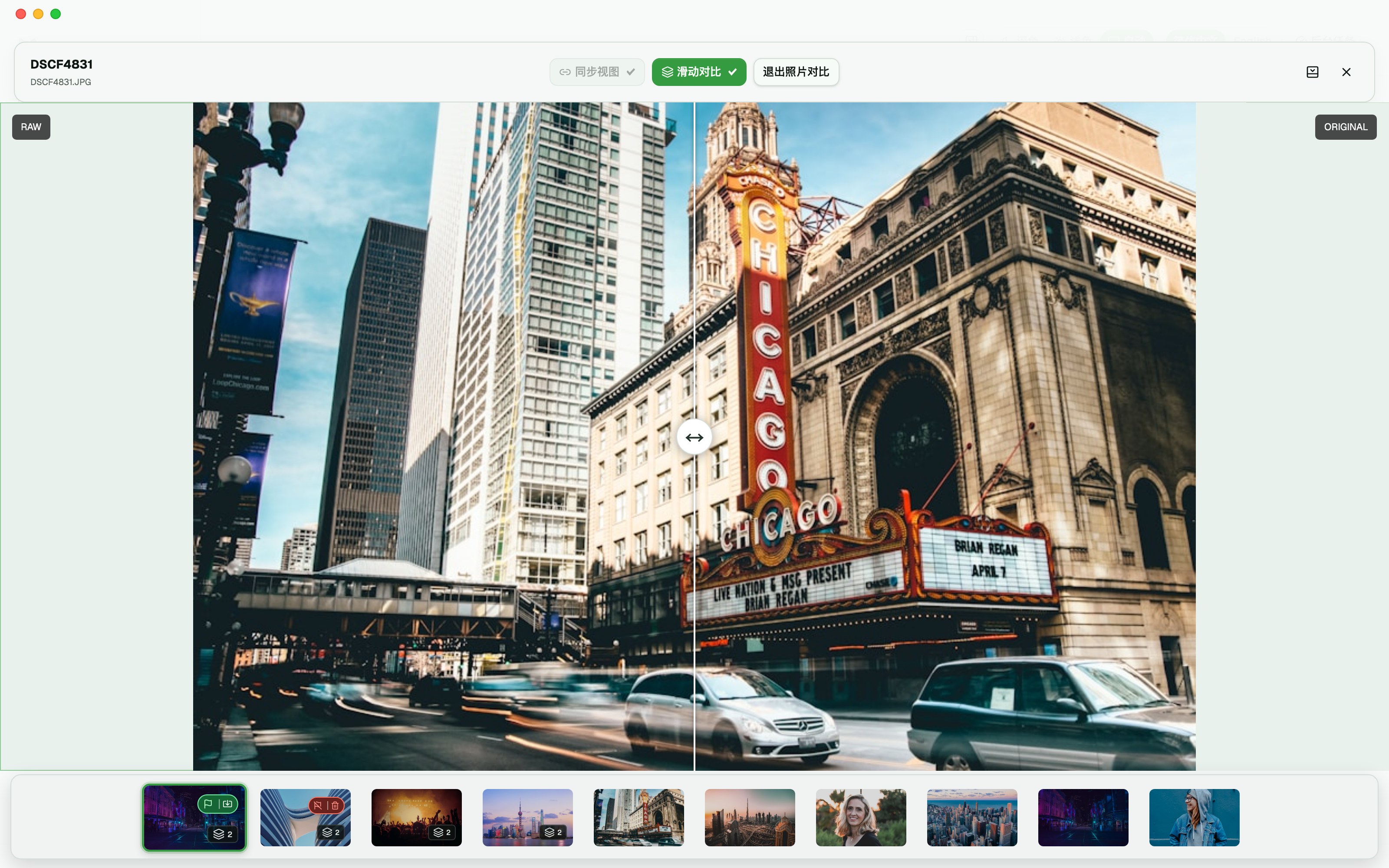Select the Chicago theatre thumbnail
Screen dimensions: 1389x868
coord(639,817)
